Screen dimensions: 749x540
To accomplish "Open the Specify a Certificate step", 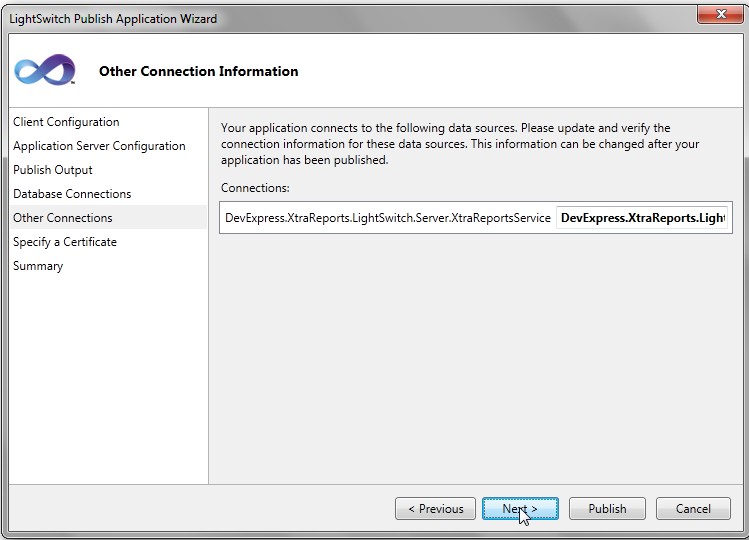I will coord(65,242).
